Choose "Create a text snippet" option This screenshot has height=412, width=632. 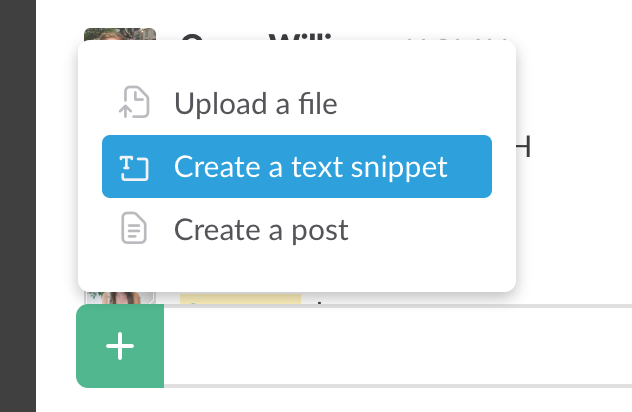click(x=310, y=167)
